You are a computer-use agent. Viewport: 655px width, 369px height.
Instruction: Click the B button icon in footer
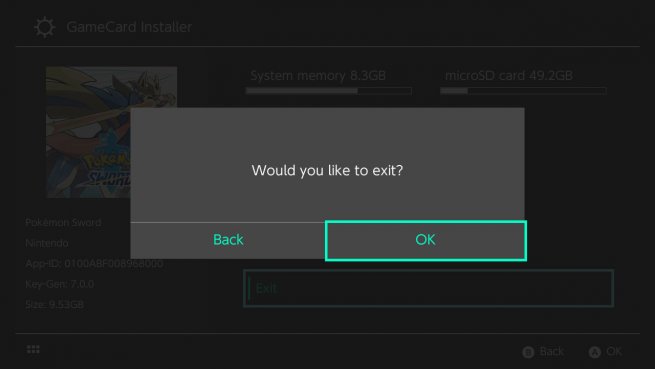tap(528, 352)
